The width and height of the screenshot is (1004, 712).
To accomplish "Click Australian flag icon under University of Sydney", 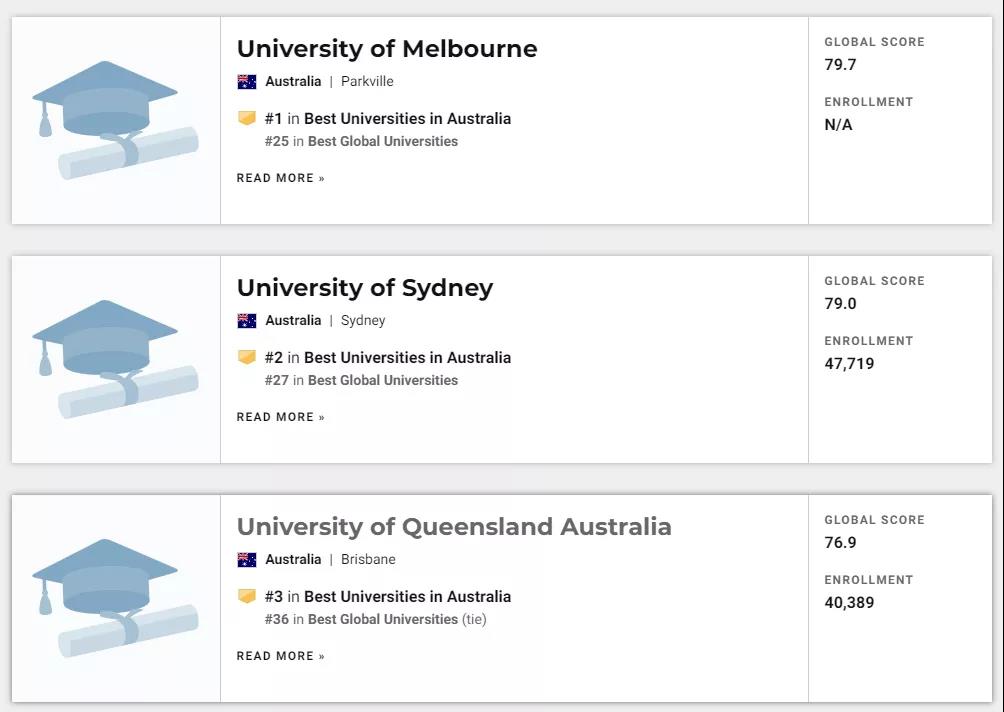I will [x=247, y=320].
